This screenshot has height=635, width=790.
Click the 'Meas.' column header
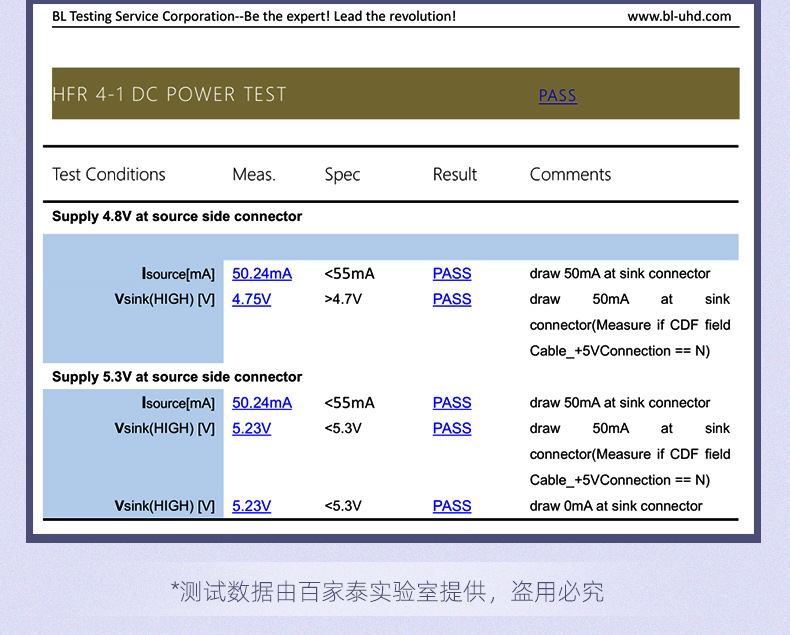254,174
